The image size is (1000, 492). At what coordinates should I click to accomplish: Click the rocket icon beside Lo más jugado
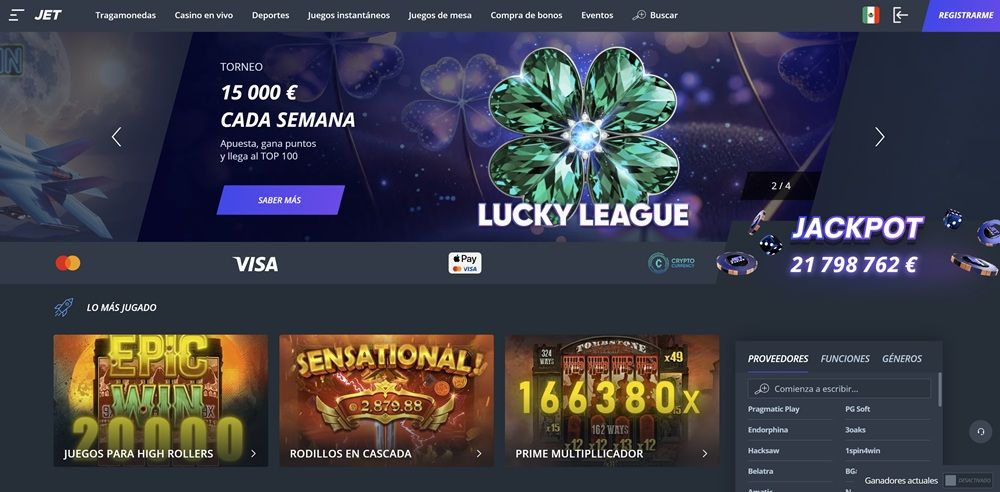coord(63,308)
